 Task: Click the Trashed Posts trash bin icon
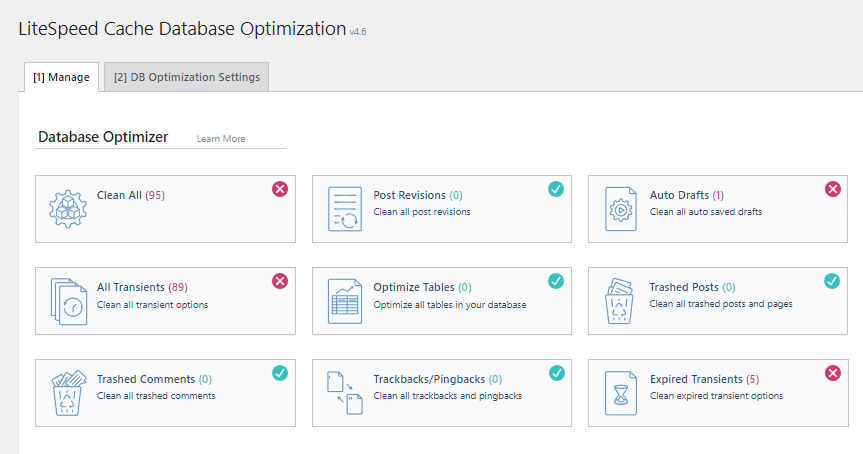620,300
